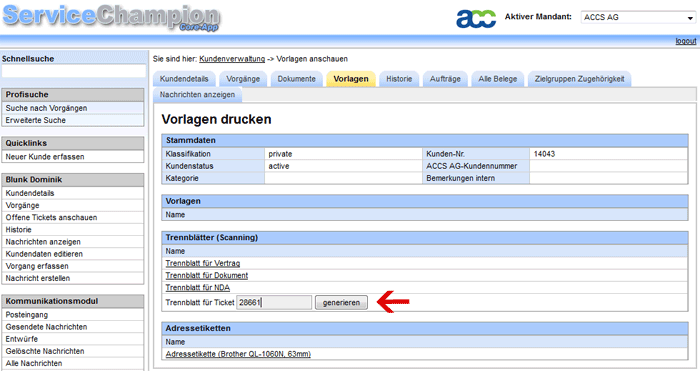Switch to the Historie tab

coord(399,79)
